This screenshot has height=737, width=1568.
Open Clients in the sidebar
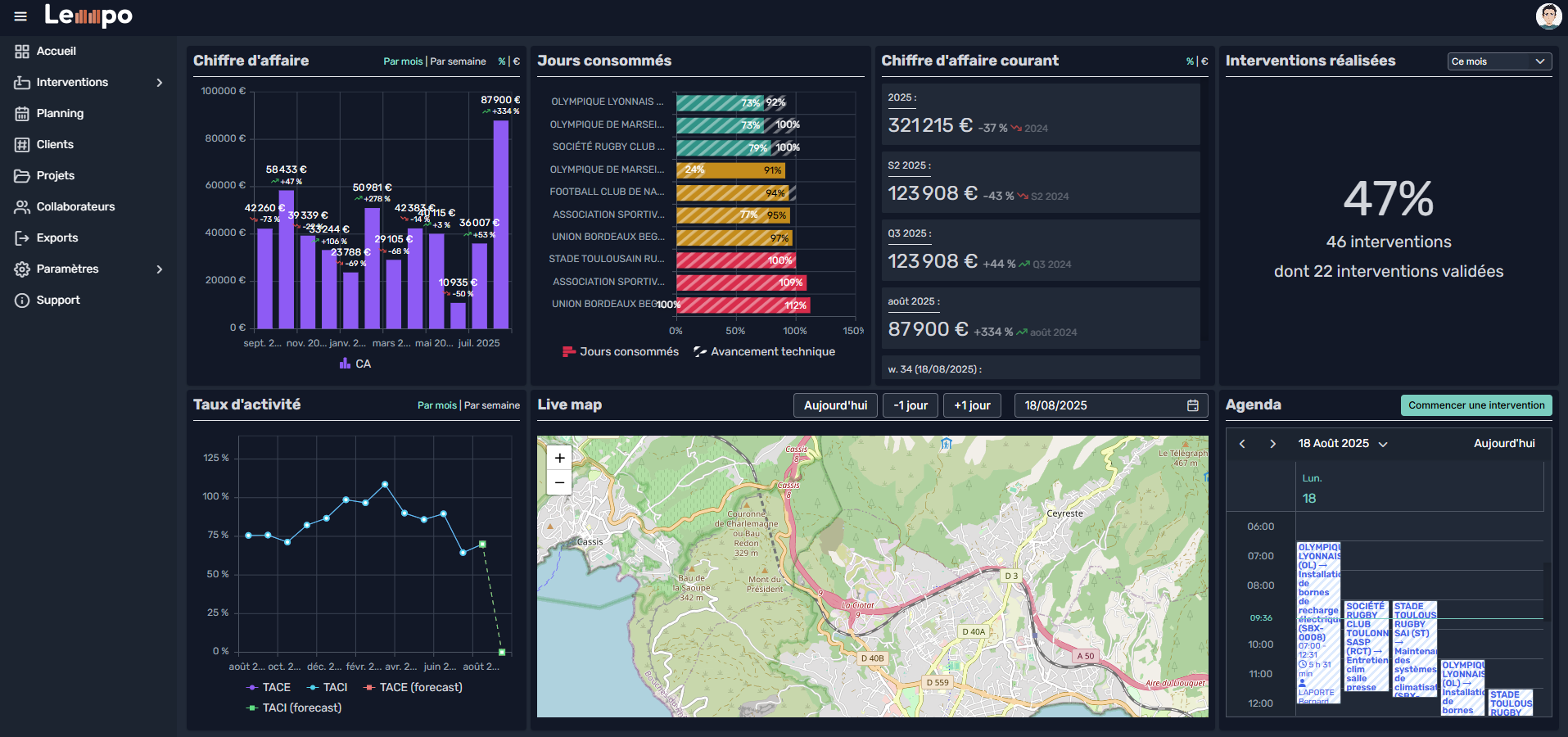click(55, 145)
